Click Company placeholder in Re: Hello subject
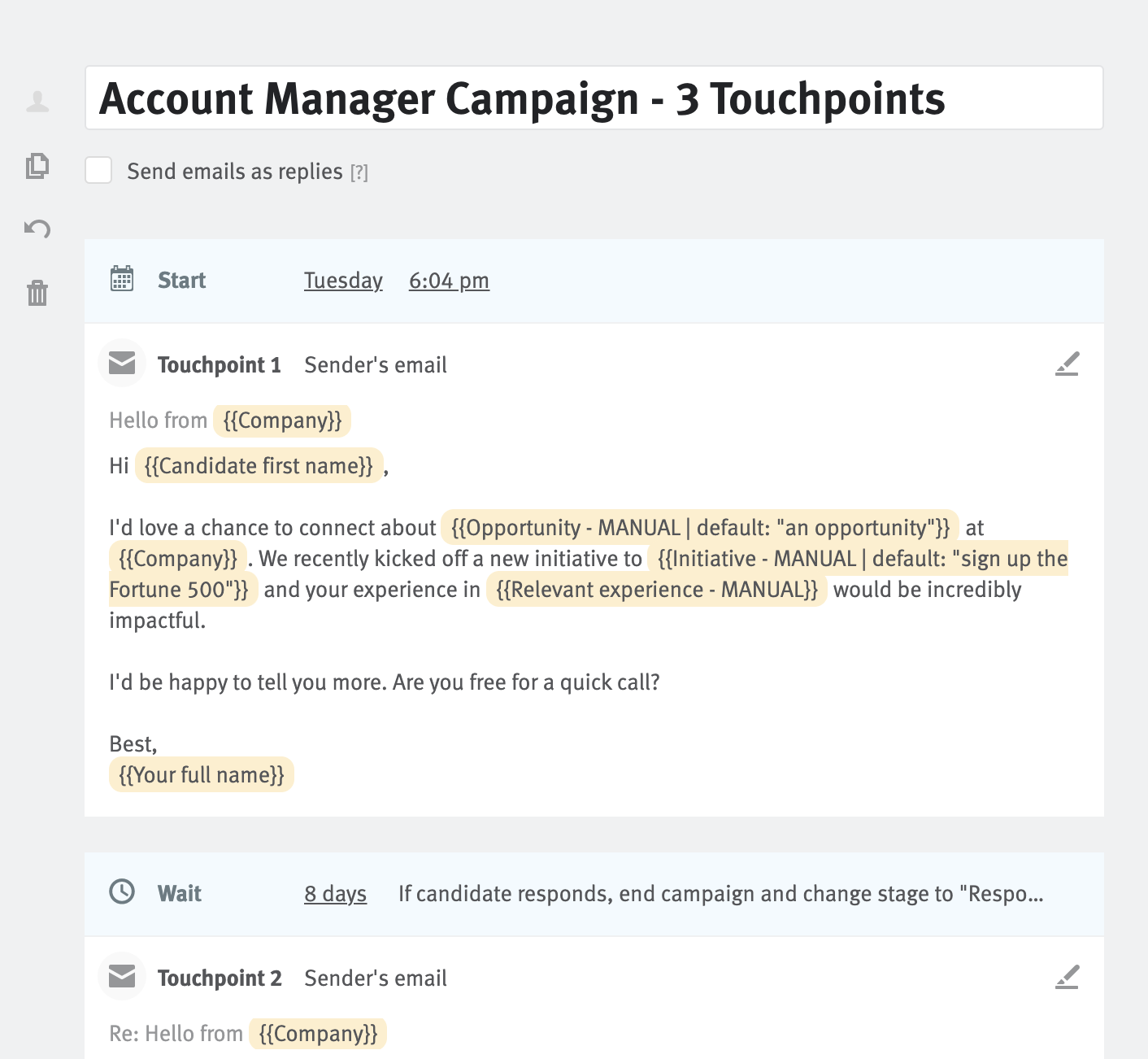 click(318, 1034)
